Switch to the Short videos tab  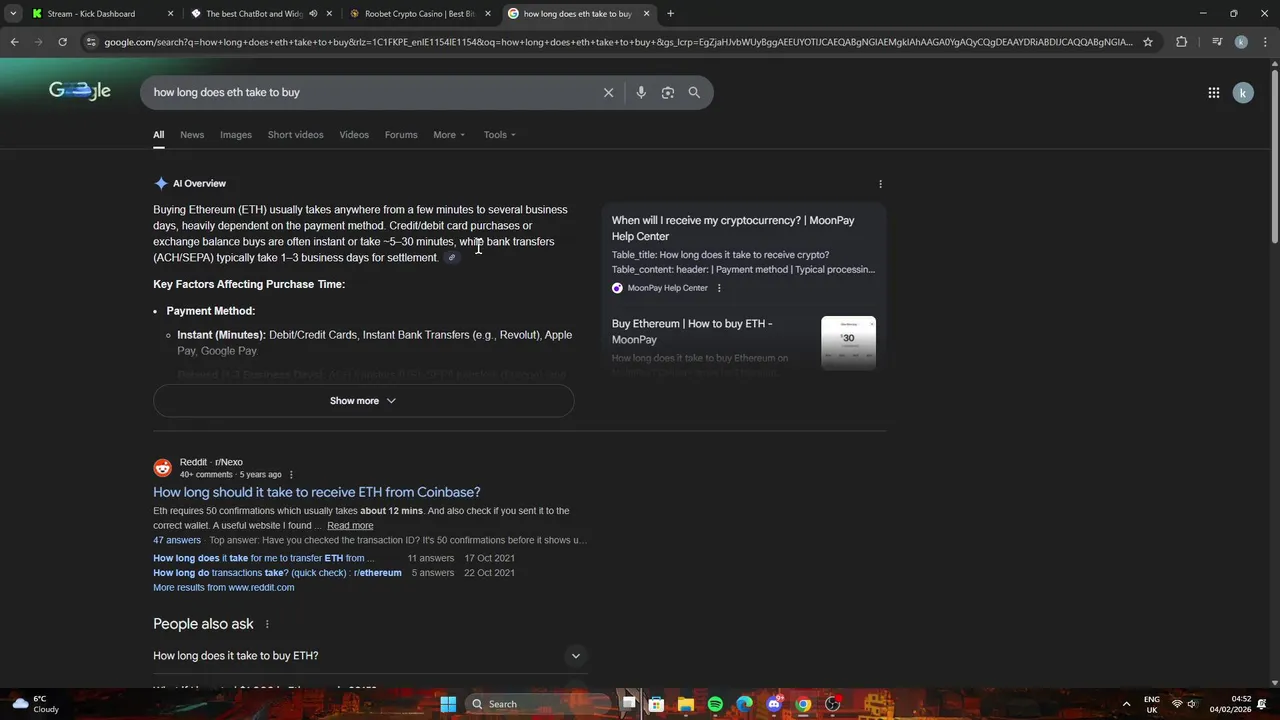[295, 135]
